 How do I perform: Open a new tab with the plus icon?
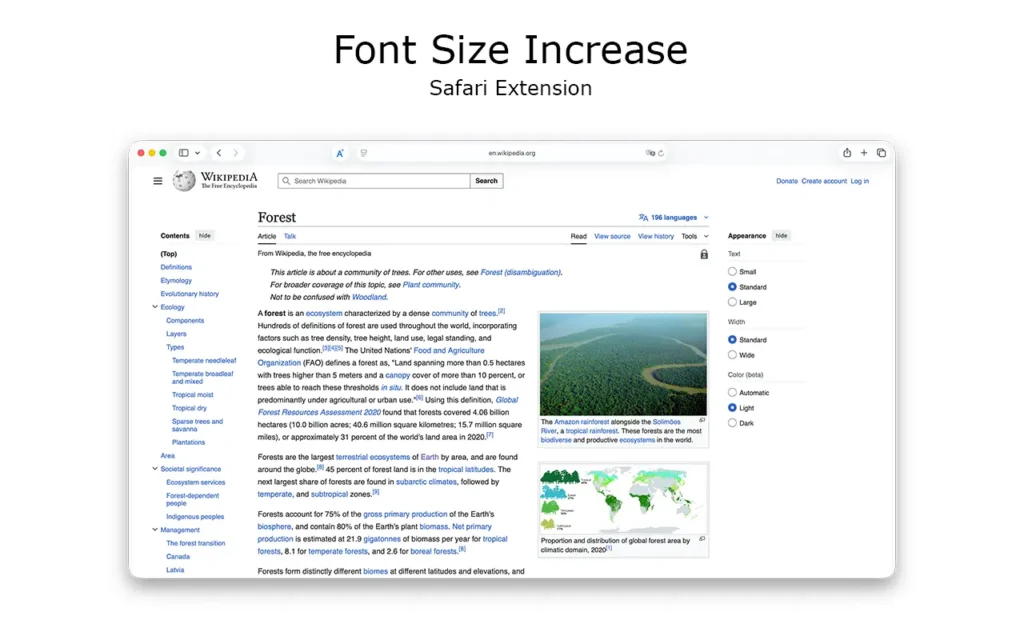tap(864, 152)
